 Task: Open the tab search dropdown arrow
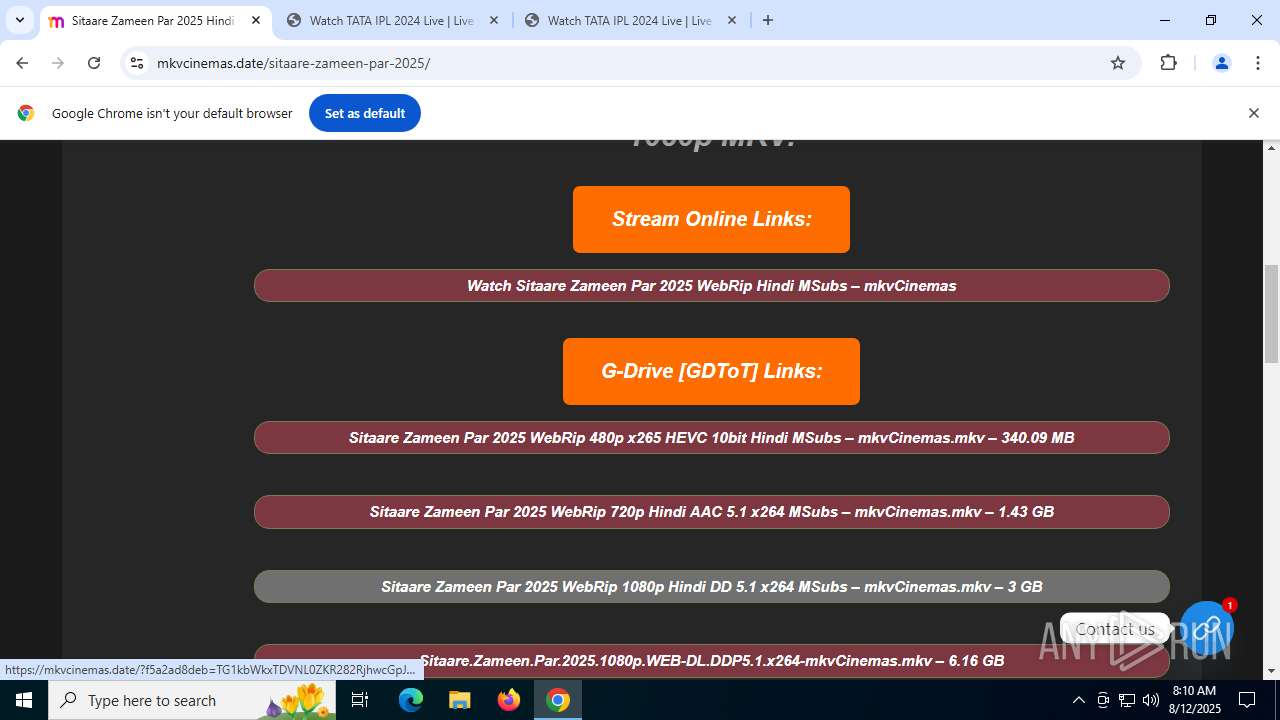click(19, 20)
